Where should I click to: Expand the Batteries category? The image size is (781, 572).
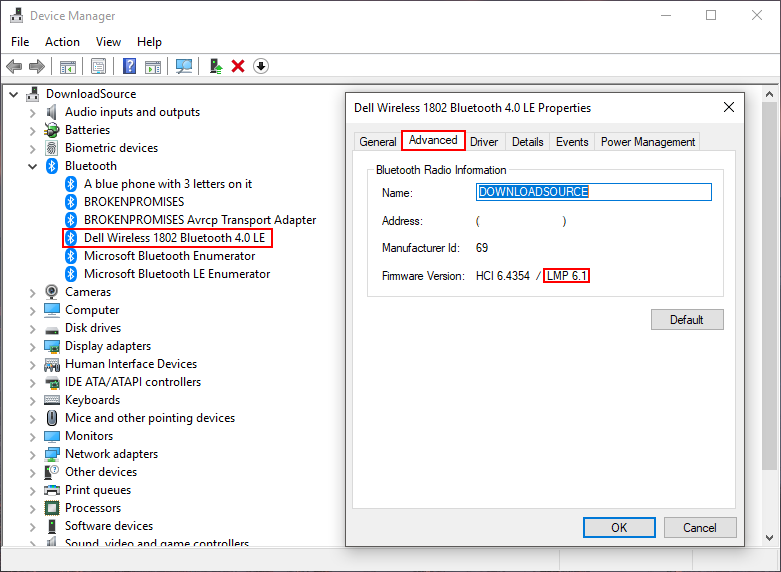(32, 131)
